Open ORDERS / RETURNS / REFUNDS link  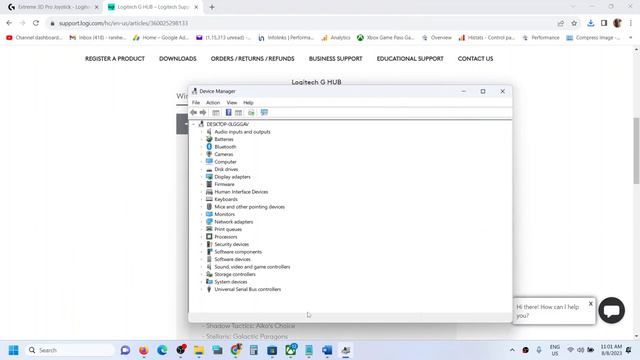pyautogui.click(x=252, y=59)
